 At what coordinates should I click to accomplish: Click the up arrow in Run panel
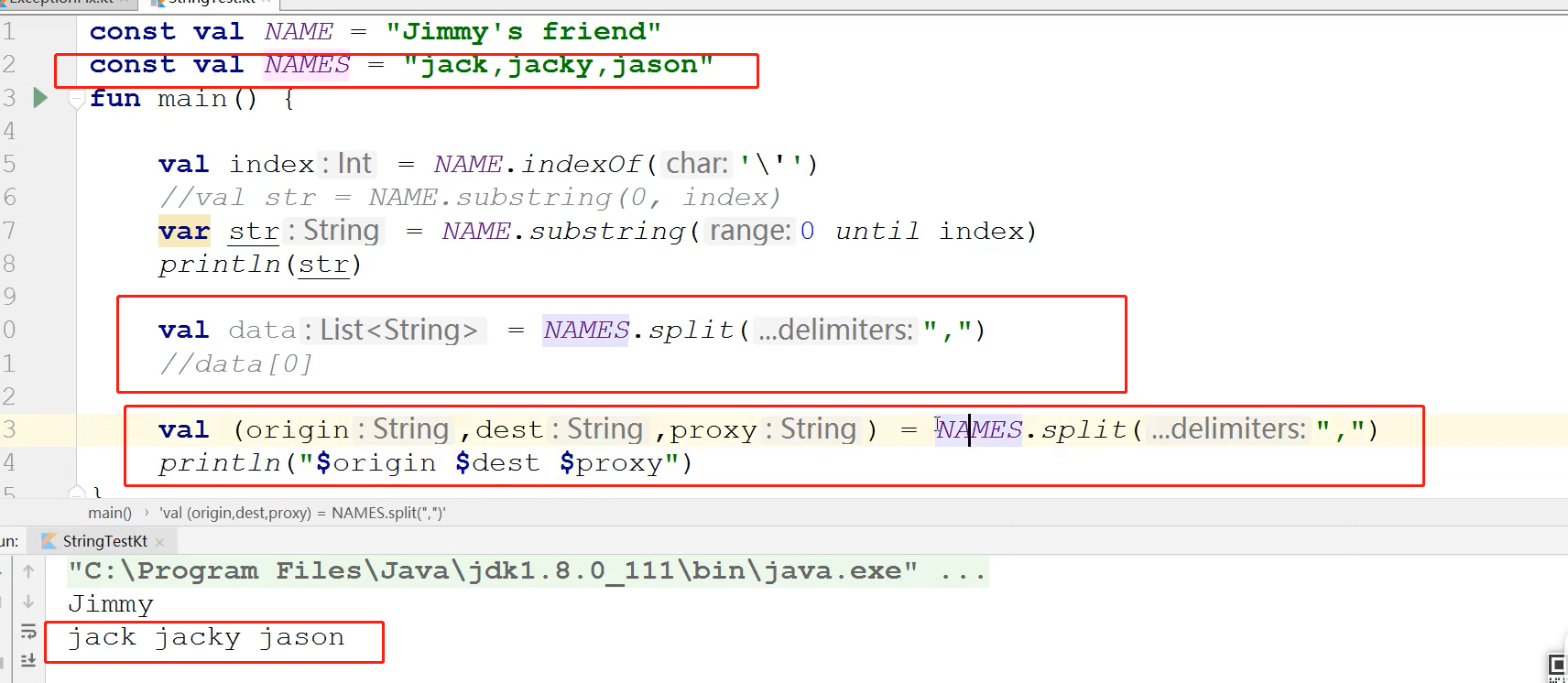click(x=28, y=571)
